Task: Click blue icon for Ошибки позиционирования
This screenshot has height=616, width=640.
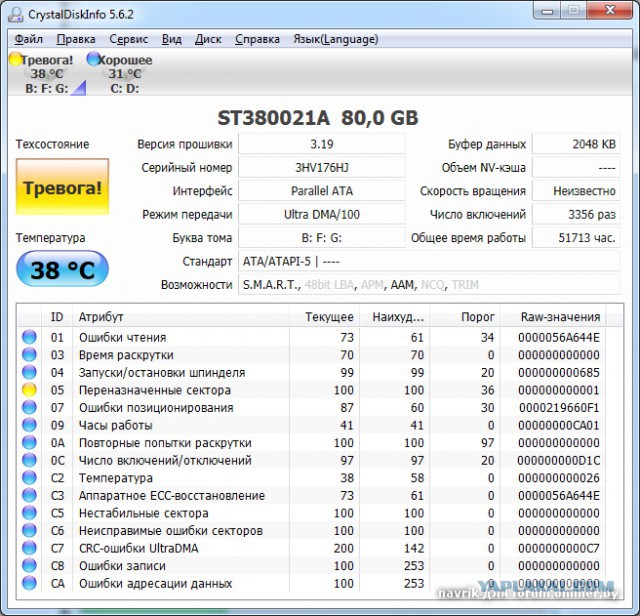Action: click(x=29, y=407)
